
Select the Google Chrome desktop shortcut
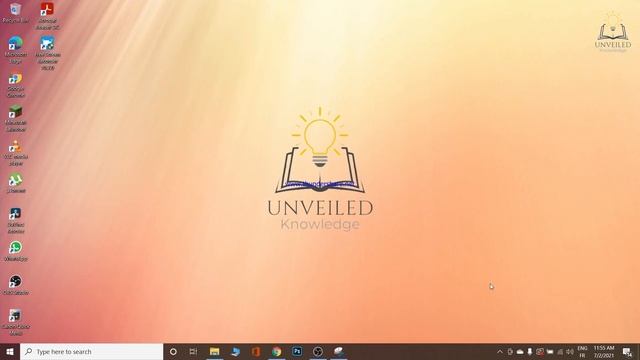(x=16, y=84)
